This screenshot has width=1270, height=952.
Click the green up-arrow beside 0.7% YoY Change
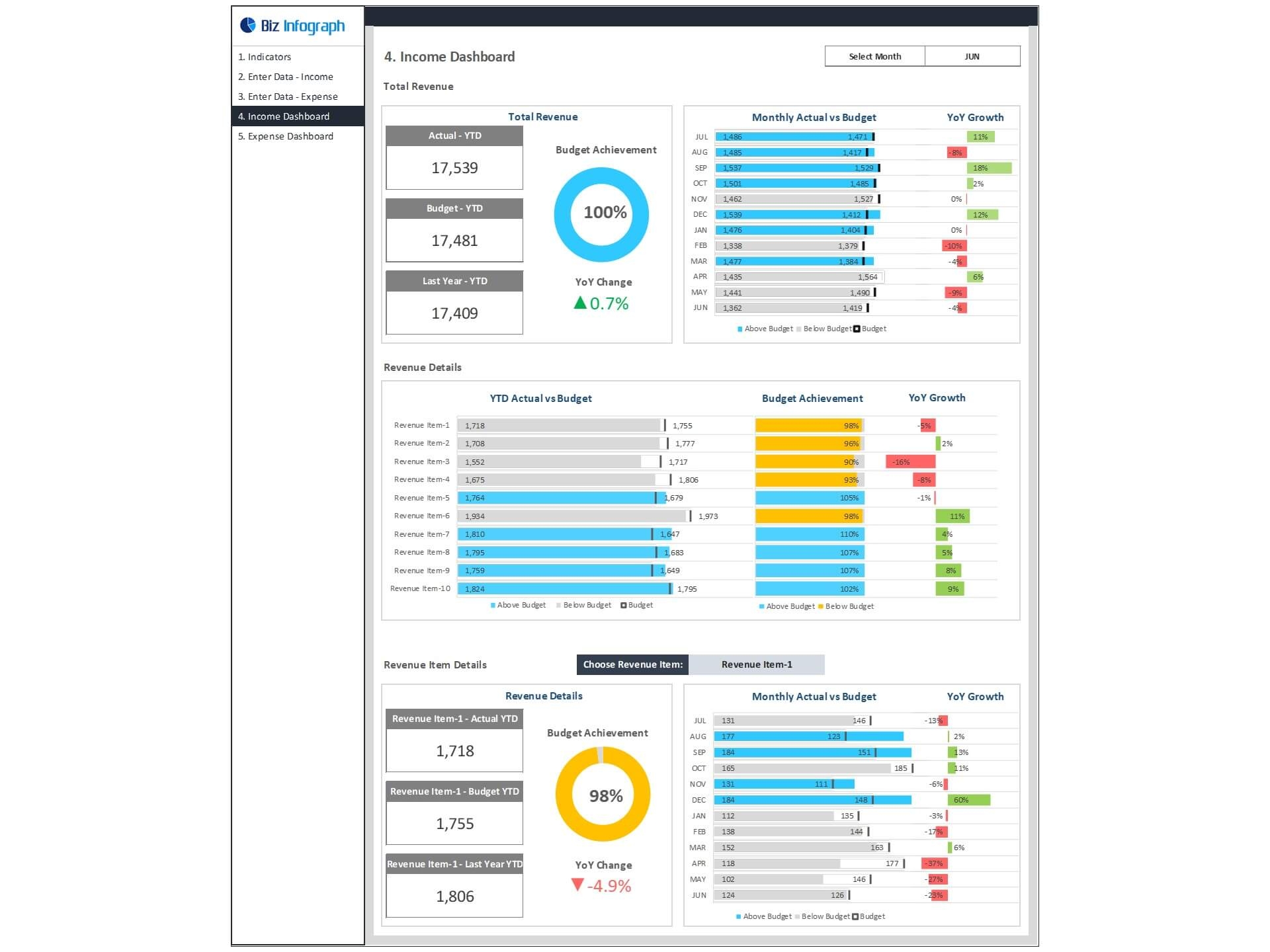(579, 302)
